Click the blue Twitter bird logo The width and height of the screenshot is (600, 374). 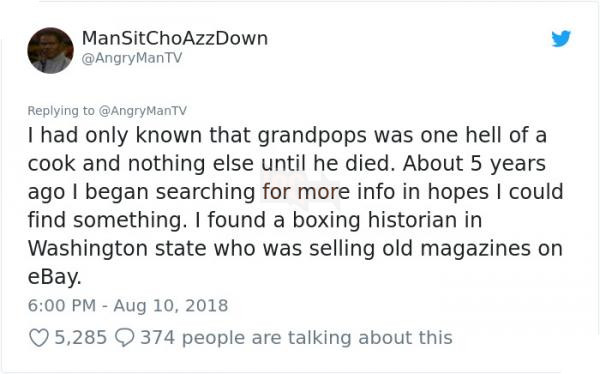click(x=561, y=38)
